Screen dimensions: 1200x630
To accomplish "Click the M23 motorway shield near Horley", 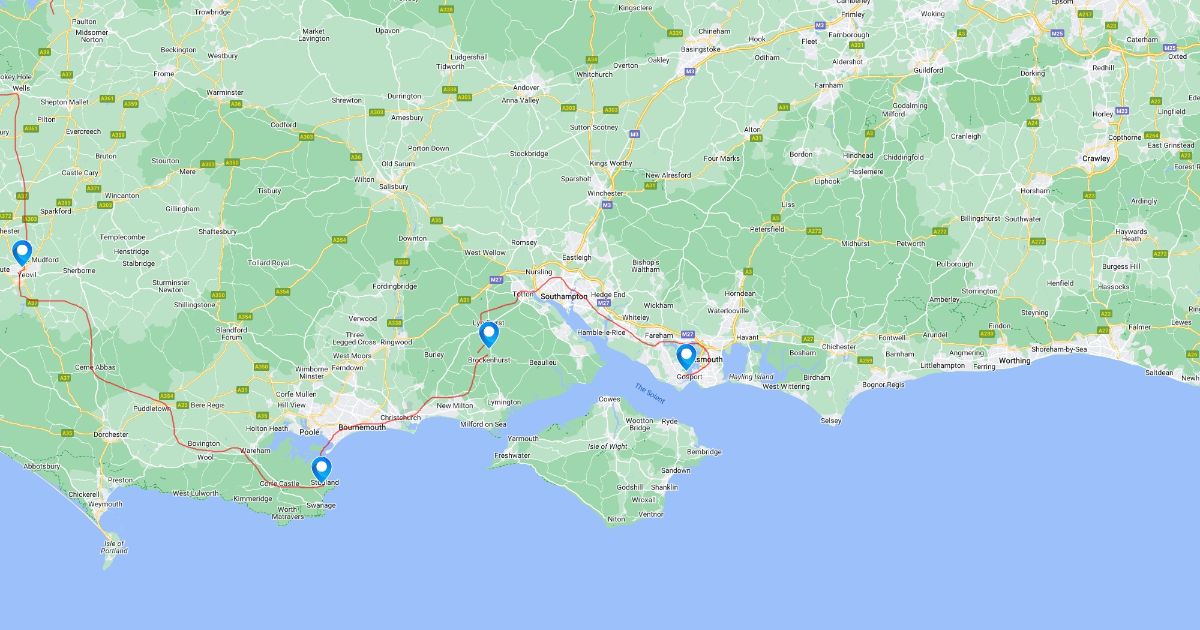I will point(1122,110).
